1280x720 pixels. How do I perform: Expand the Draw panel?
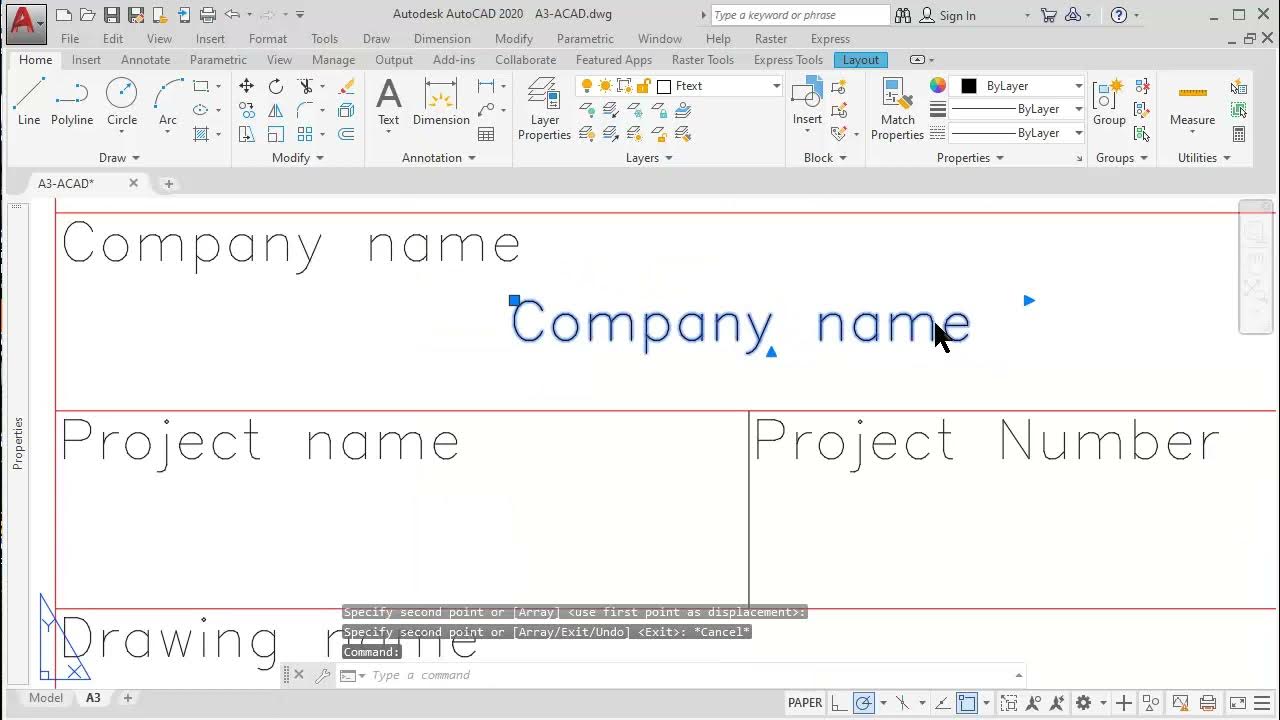120,158
